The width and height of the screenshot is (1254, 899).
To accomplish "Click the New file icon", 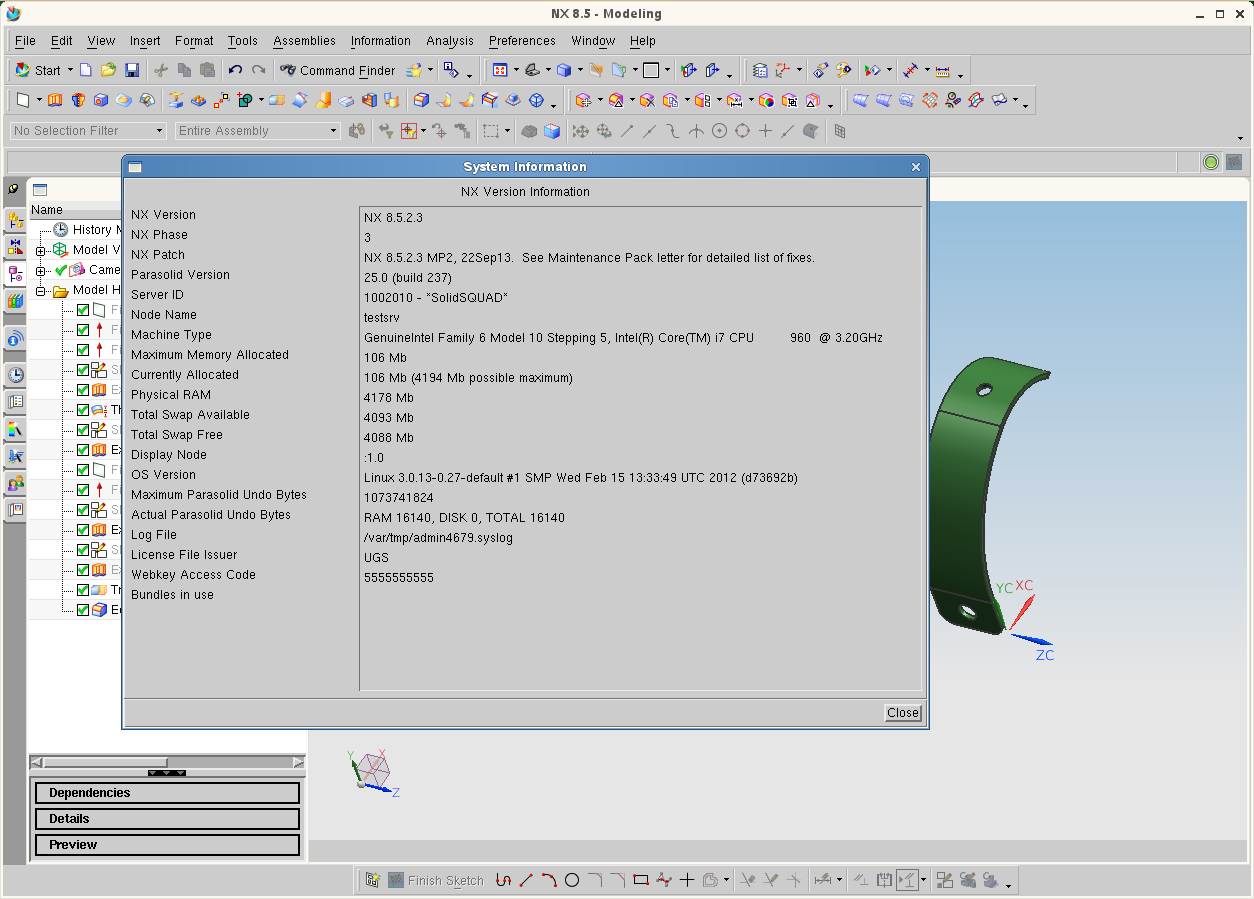I will point(86,70).
